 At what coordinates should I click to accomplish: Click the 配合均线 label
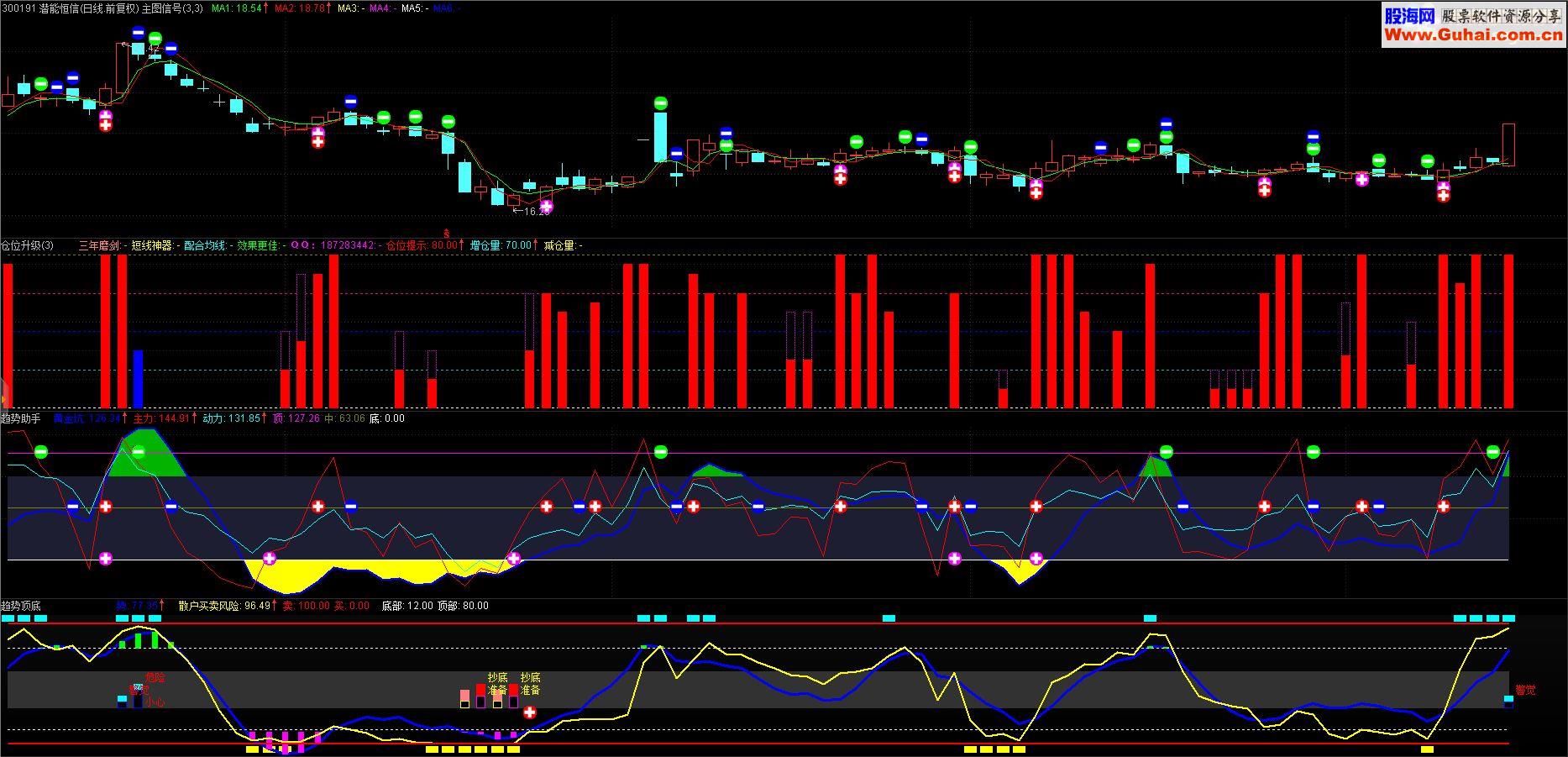click(x=206, y=245)
